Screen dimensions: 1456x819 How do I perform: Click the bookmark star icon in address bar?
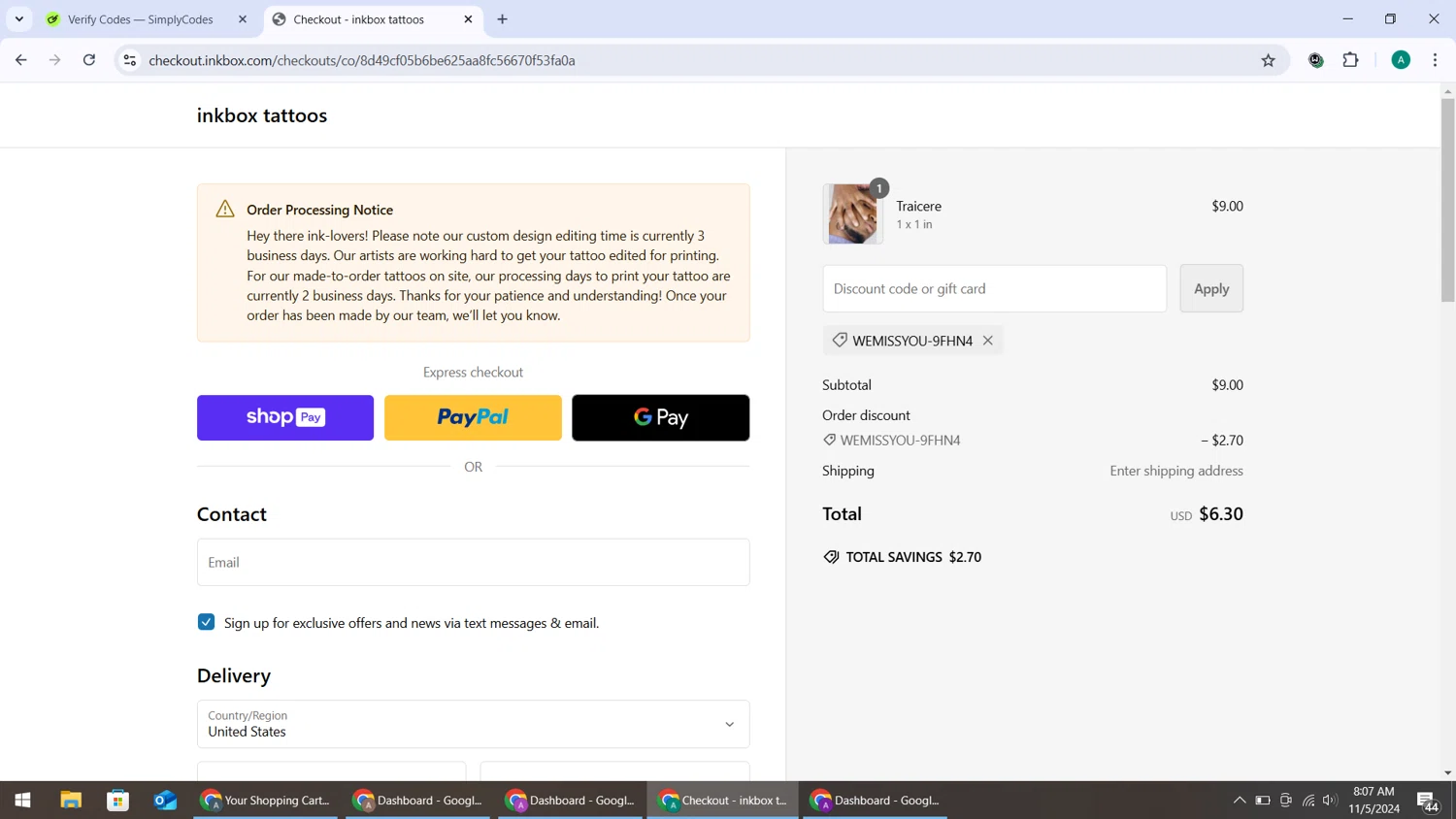click(1268, 60)
